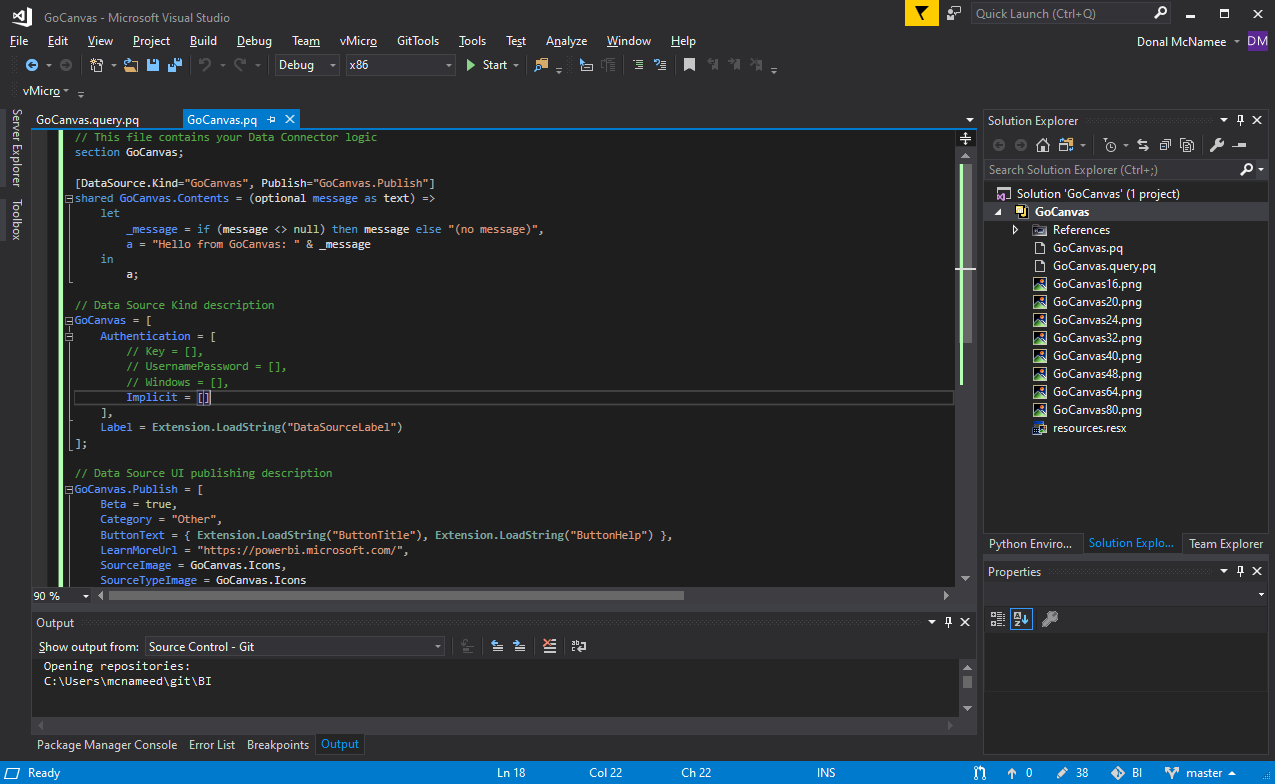Click the unpushed commits indicator showing 0

click(x=1019, y=773)
